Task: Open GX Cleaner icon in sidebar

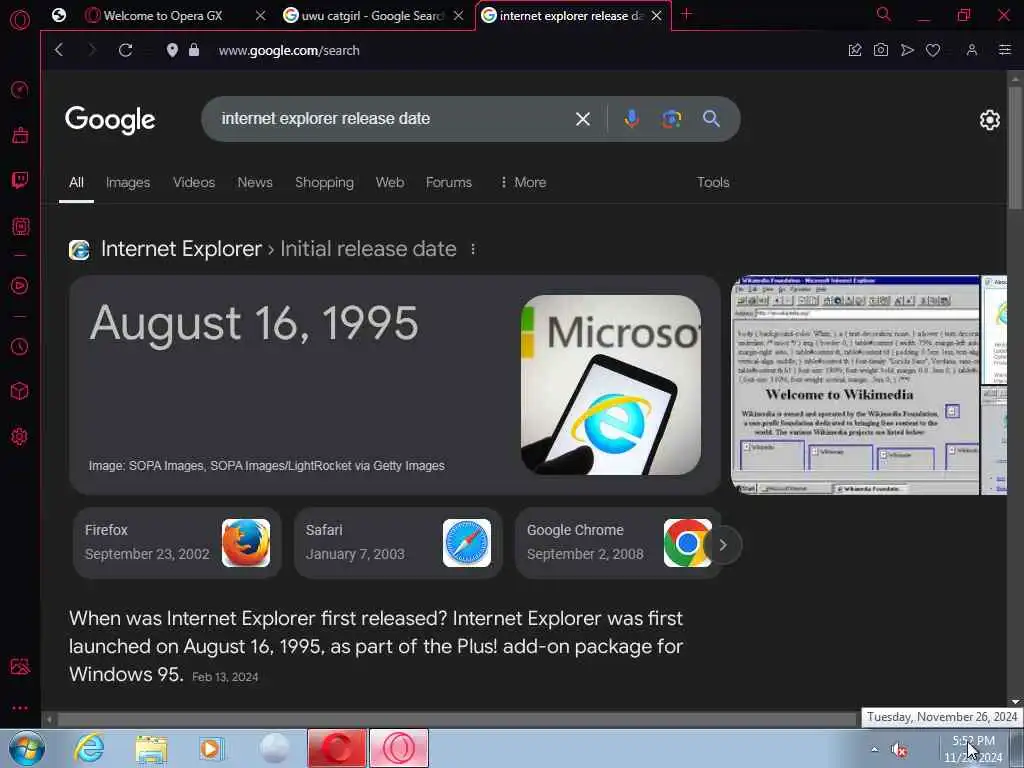Action: pyautogui.click(x=20, y=135)
